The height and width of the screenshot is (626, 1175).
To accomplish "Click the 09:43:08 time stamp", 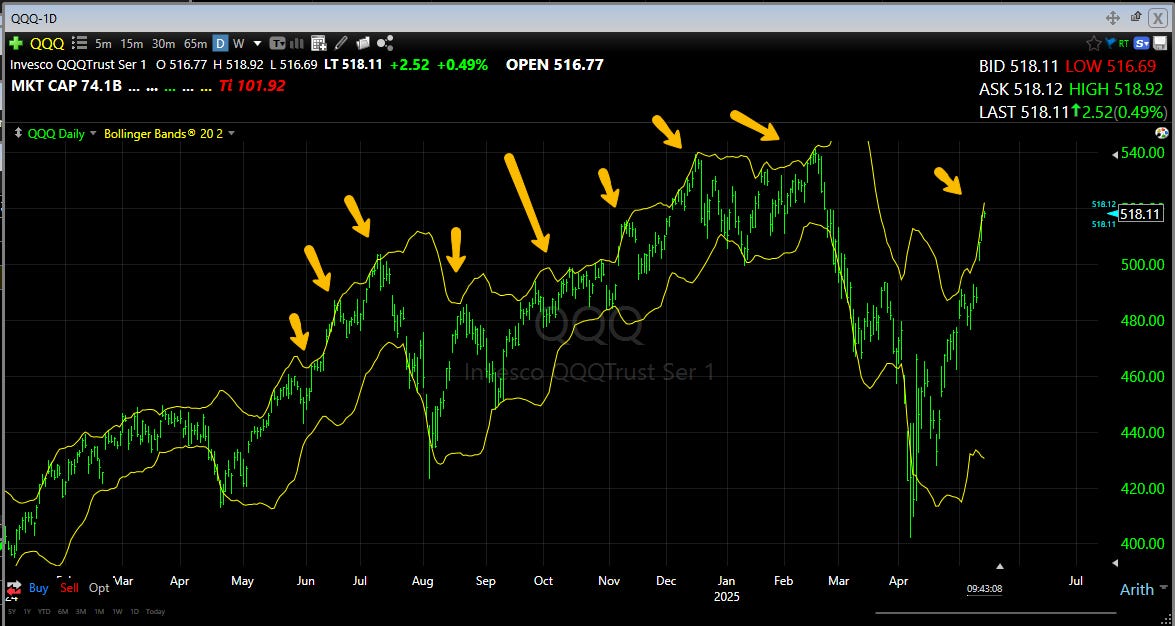I will click(985, 589).
